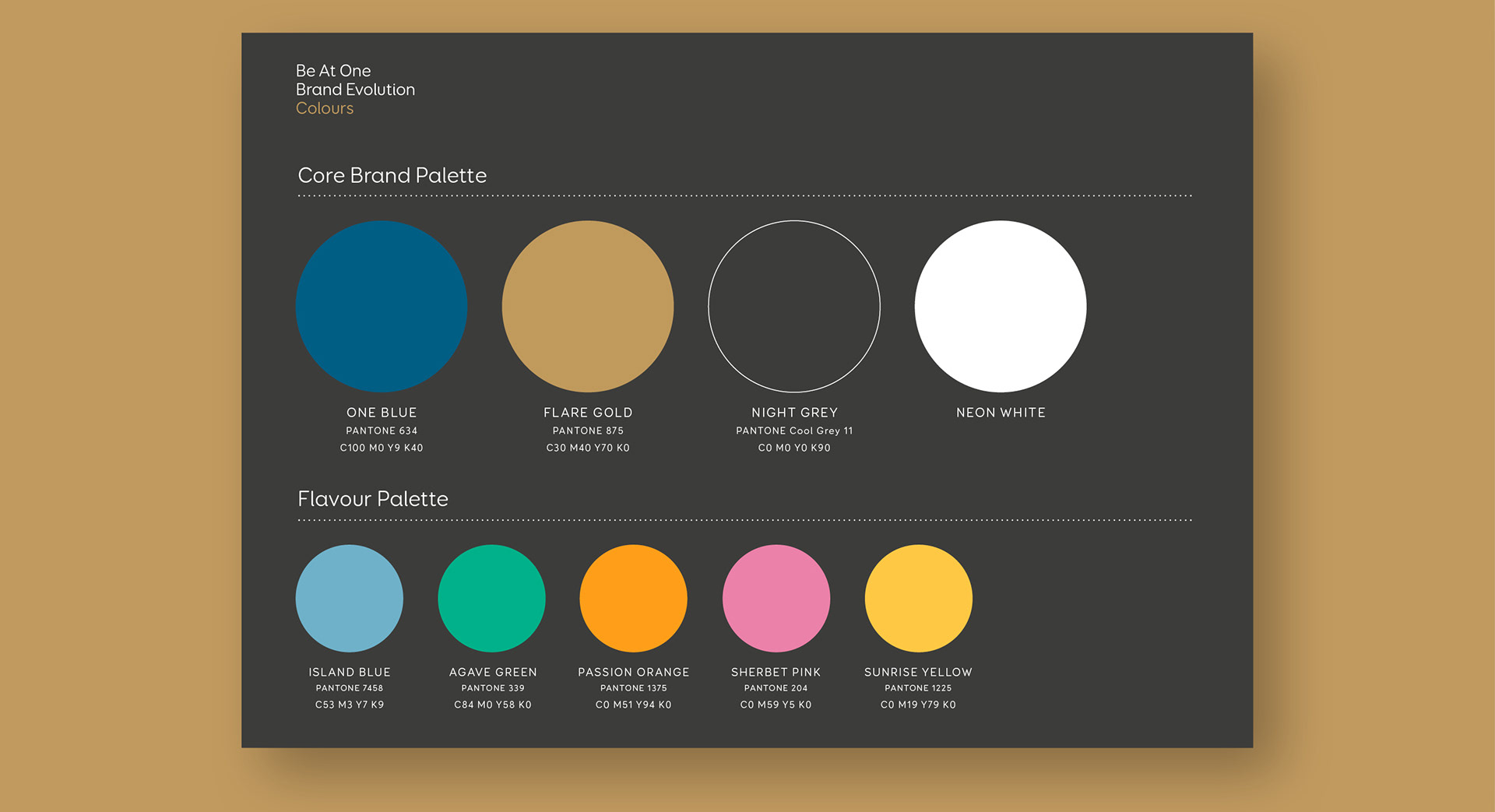The image size is (1495, 812).
Task: Click the 'Be At One' title line
Action: click(x=333, y=71)
